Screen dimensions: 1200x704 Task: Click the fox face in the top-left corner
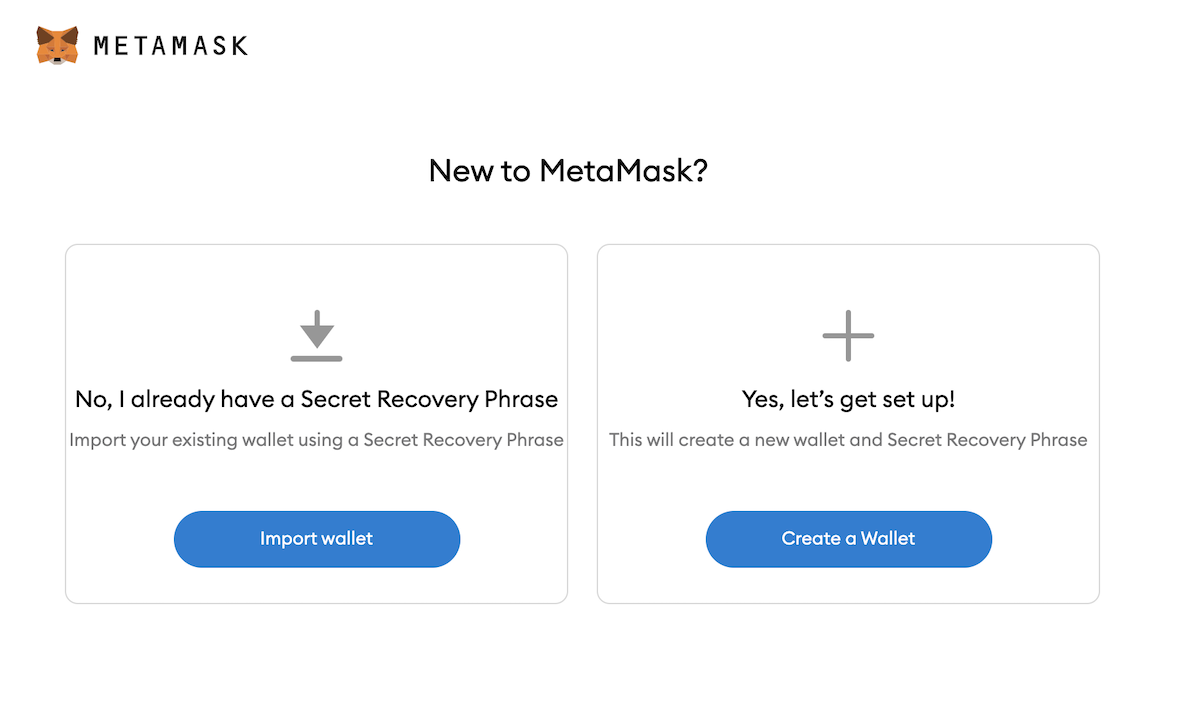pyautogui.click(x=57, y=44)
